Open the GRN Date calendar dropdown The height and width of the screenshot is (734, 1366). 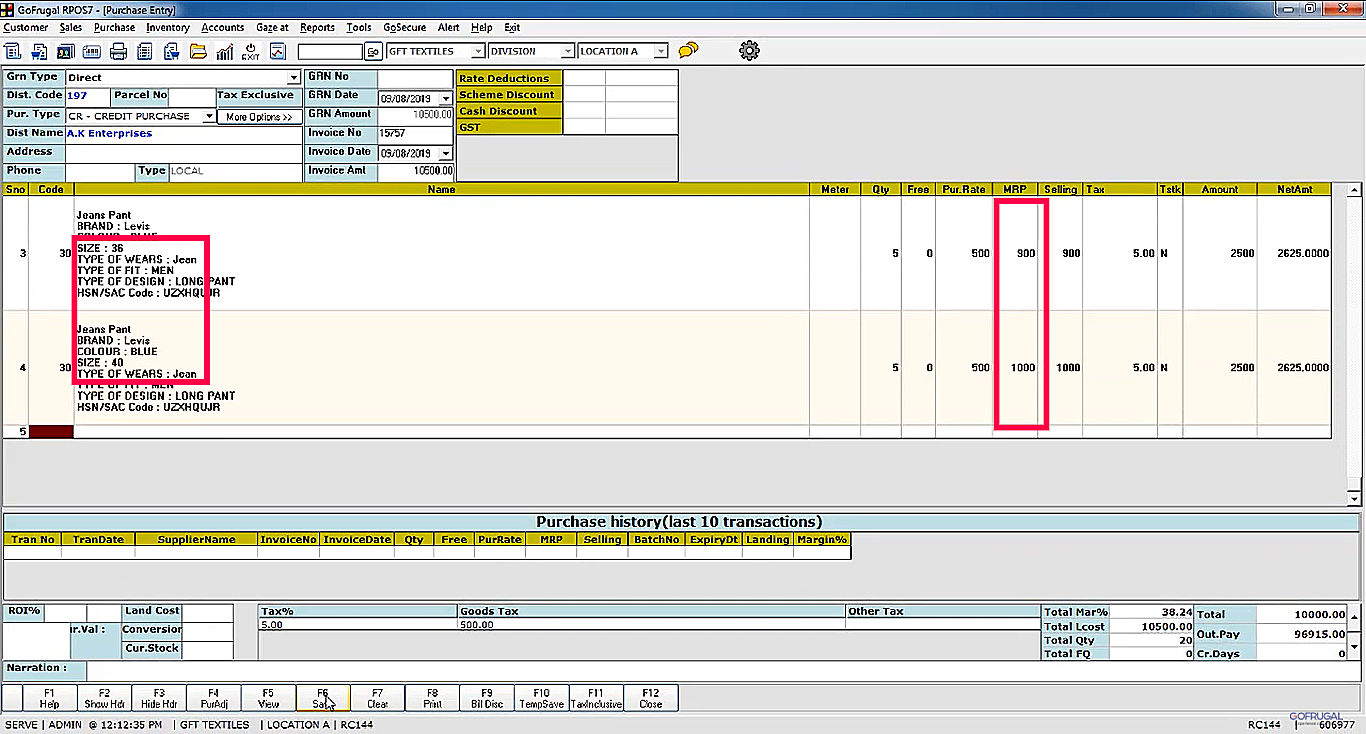pyautogui.click(x=446, y=98)
